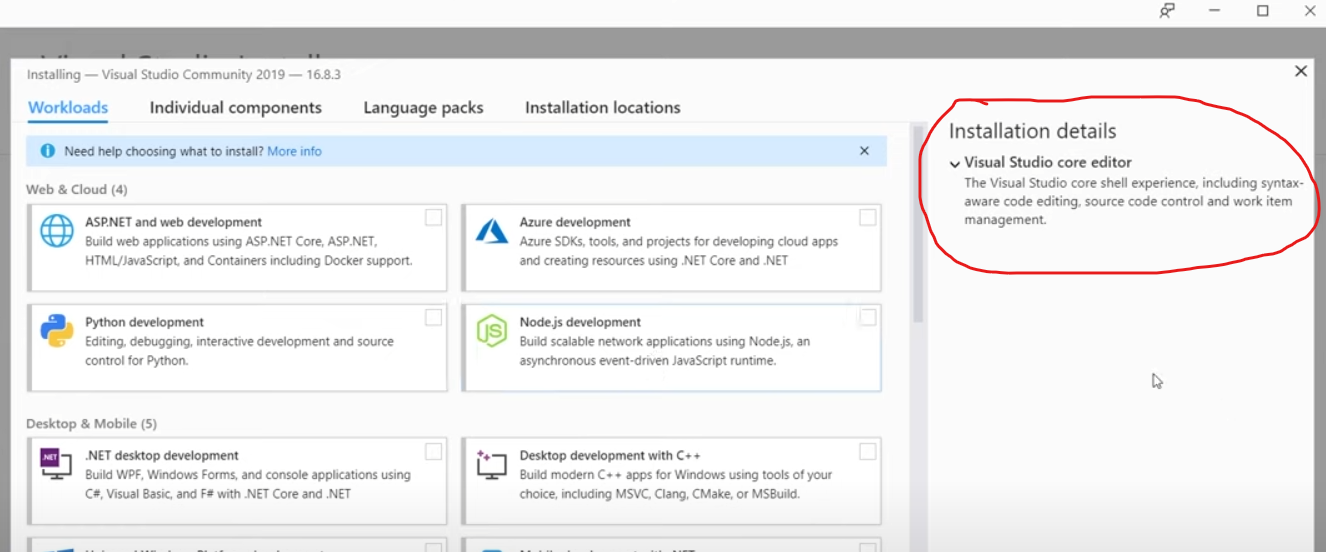This screenshot has height=552, width=1326.
Task: Minimize the Visual Studio Installer window
Action: pyautogui.click(x=1215, y=11)
